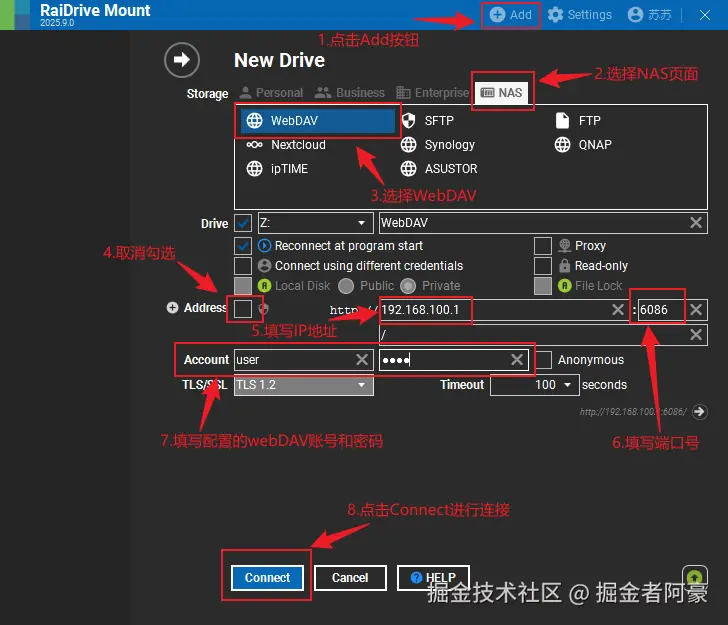This screenshot has height=625, width=728.
Task: Click the Add drive plus icon
Action: (497, 15)
